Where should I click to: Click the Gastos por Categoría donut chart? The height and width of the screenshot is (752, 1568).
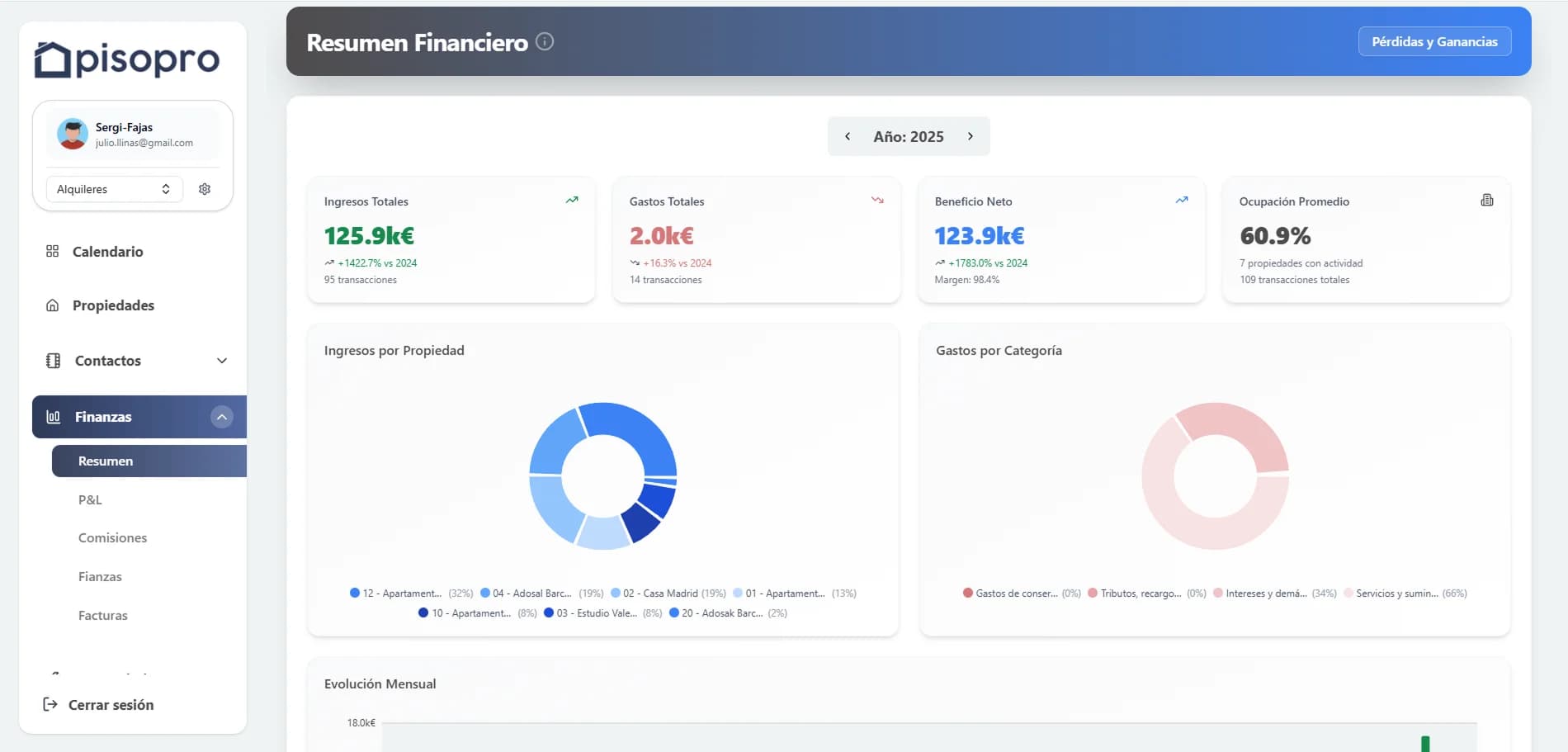point(1215,476)
